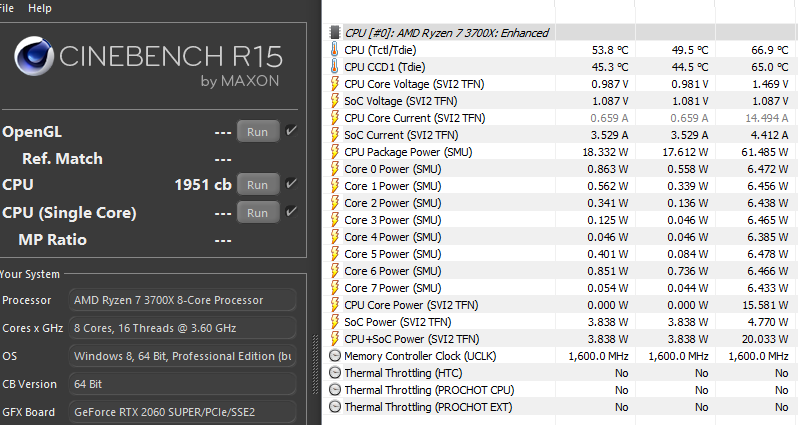Select the CPU Core Power (SVI2 TFN) label
The height and width of the screenshot is (425, 798).
(x=411, y=305)
